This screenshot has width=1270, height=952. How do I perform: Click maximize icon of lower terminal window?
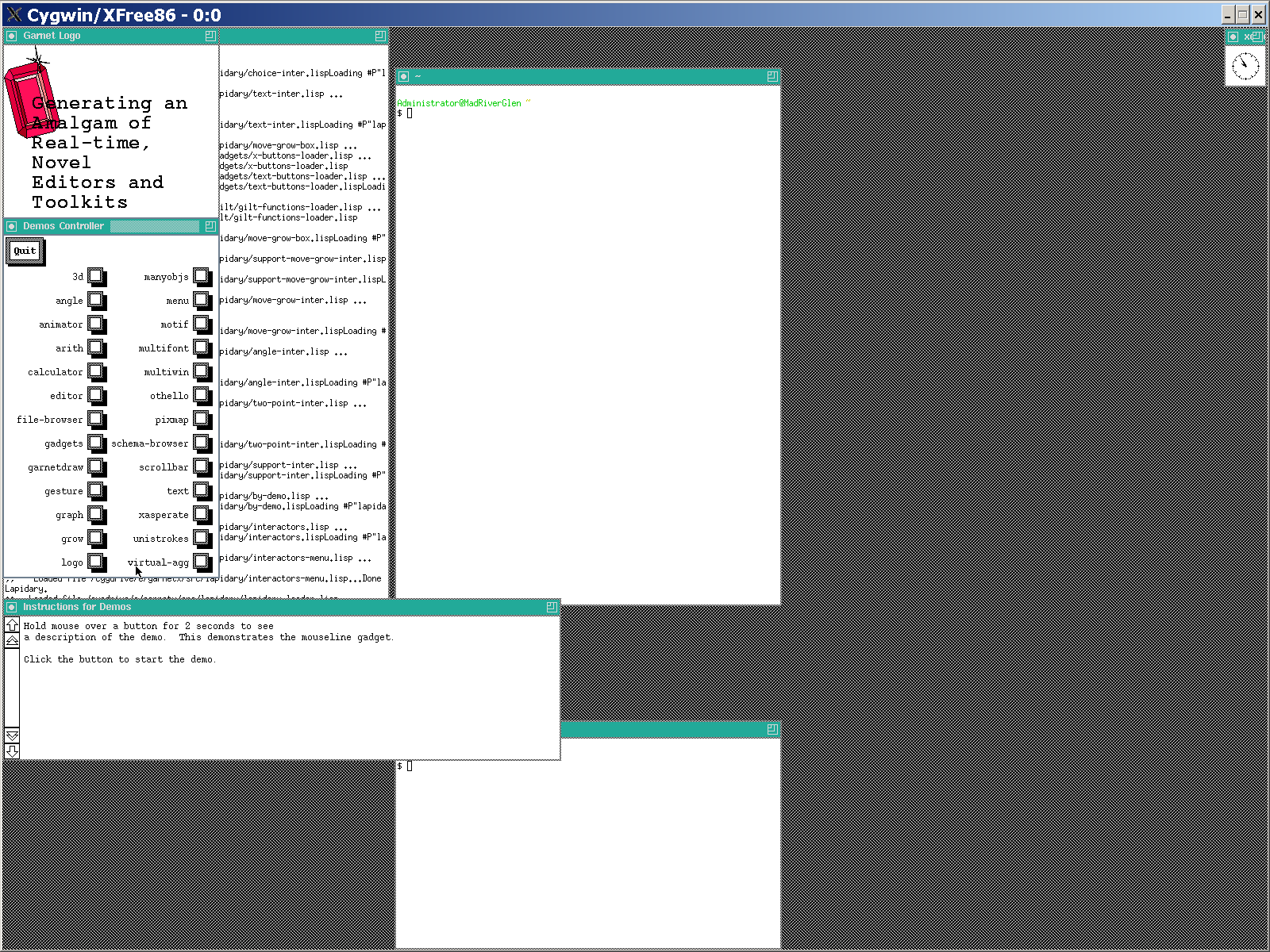(772, 729)
